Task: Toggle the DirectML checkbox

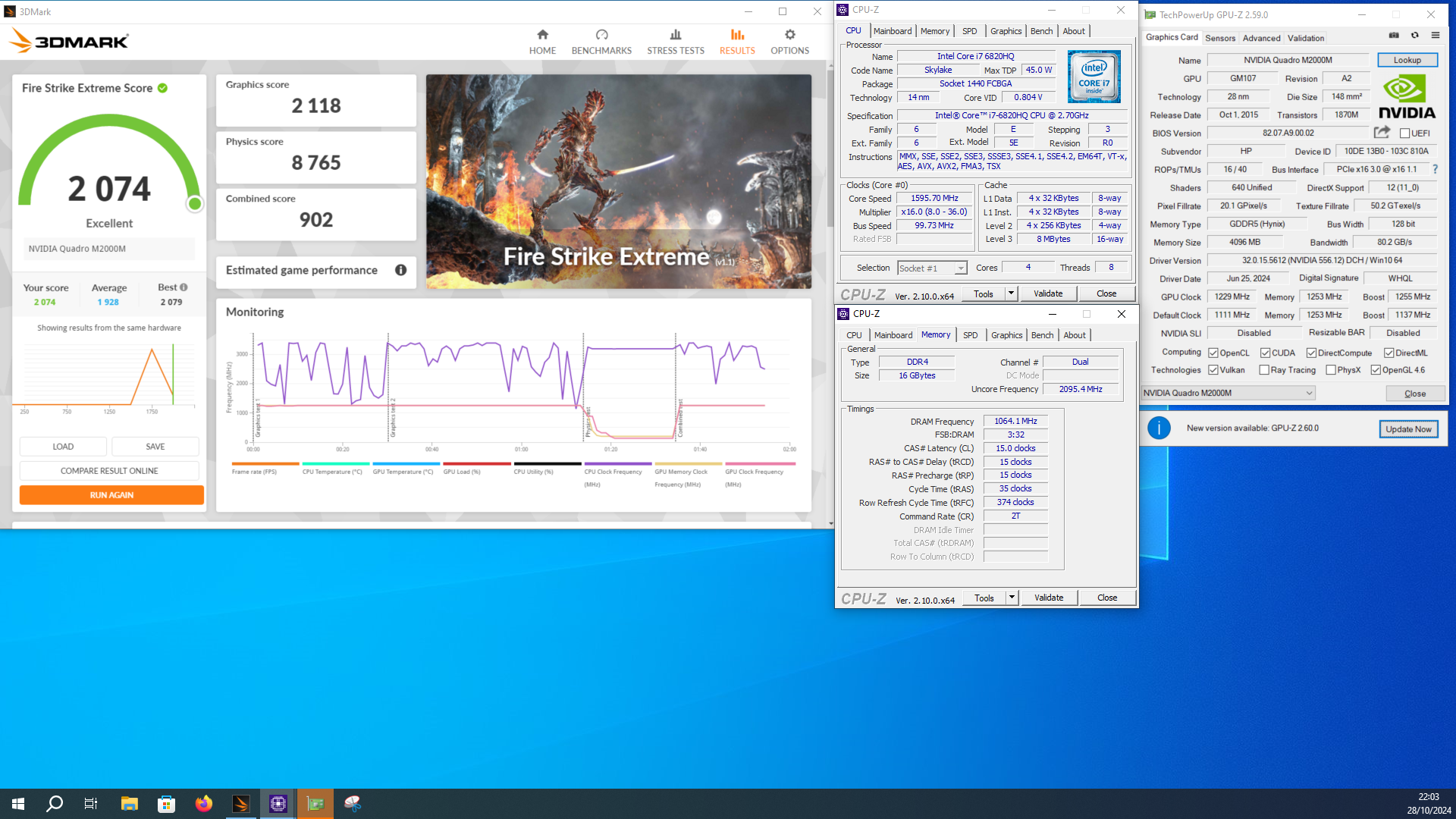Action: click(1389, 353)
